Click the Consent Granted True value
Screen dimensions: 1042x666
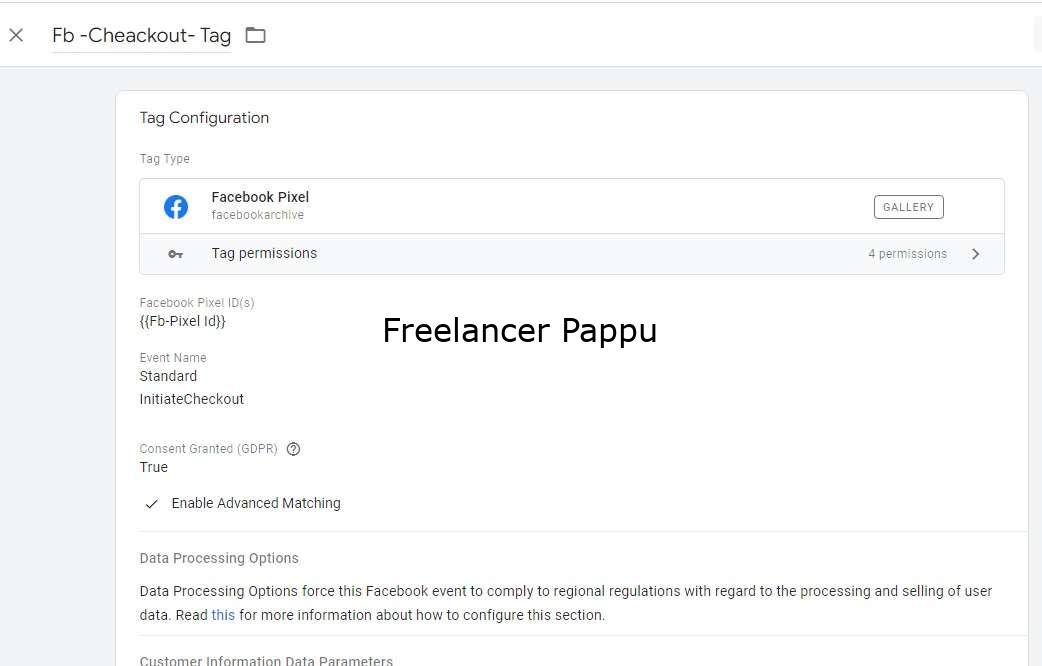coord(154,467)
